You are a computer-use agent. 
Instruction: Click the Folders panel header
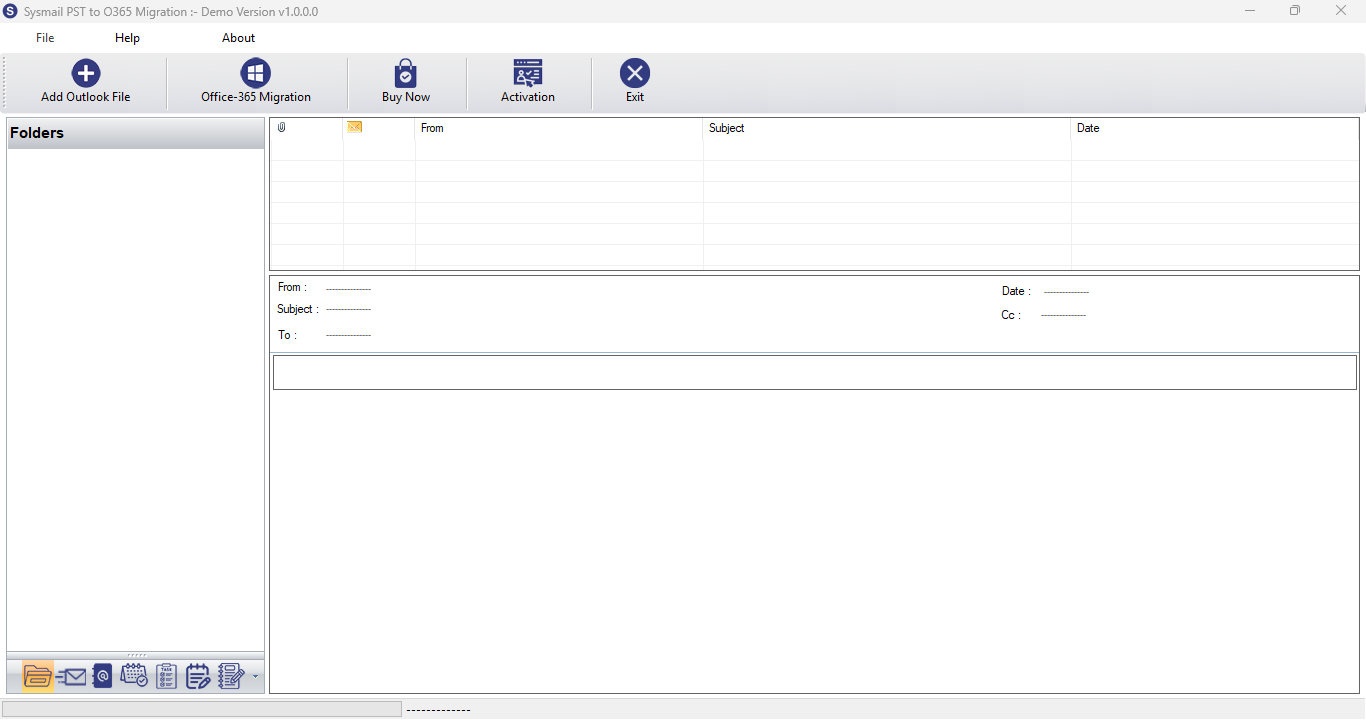(136, 133)
